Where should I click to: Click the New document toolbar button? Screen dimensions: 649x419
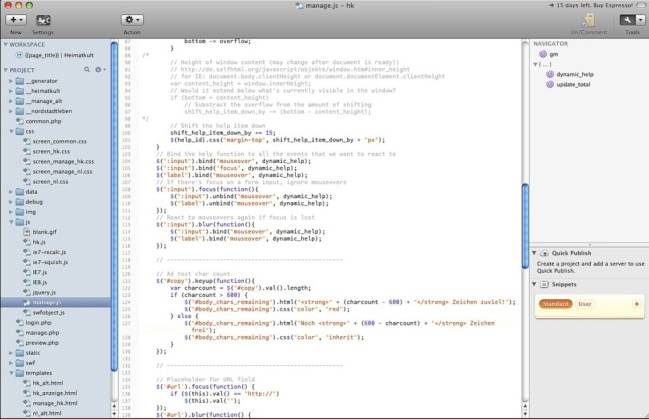[15, 20]
